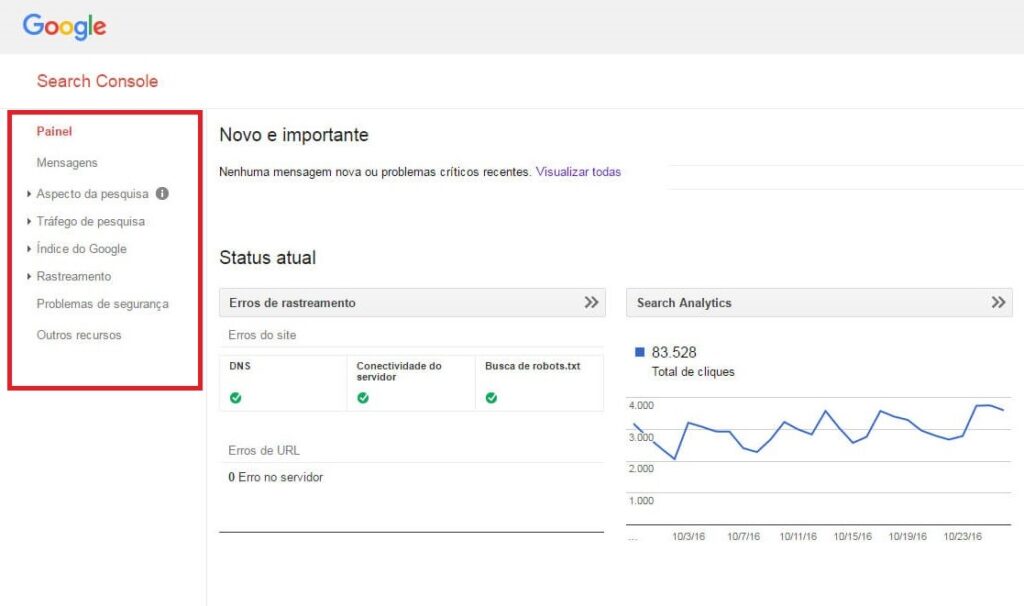
Task: Open Mensagens from the sidebar
Action: pyautogui.click(x=66, y=162)
